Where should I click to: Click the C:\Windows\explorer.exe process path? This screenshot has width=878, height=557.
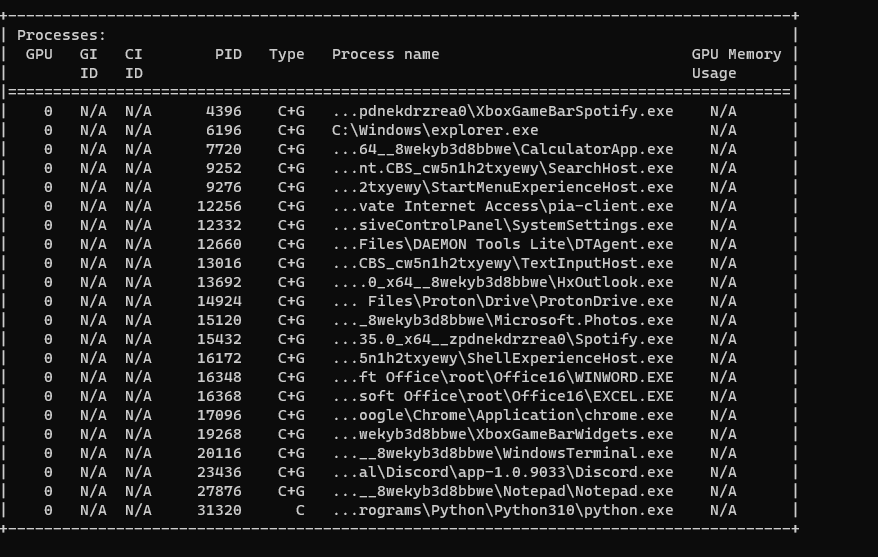point(435,130)
